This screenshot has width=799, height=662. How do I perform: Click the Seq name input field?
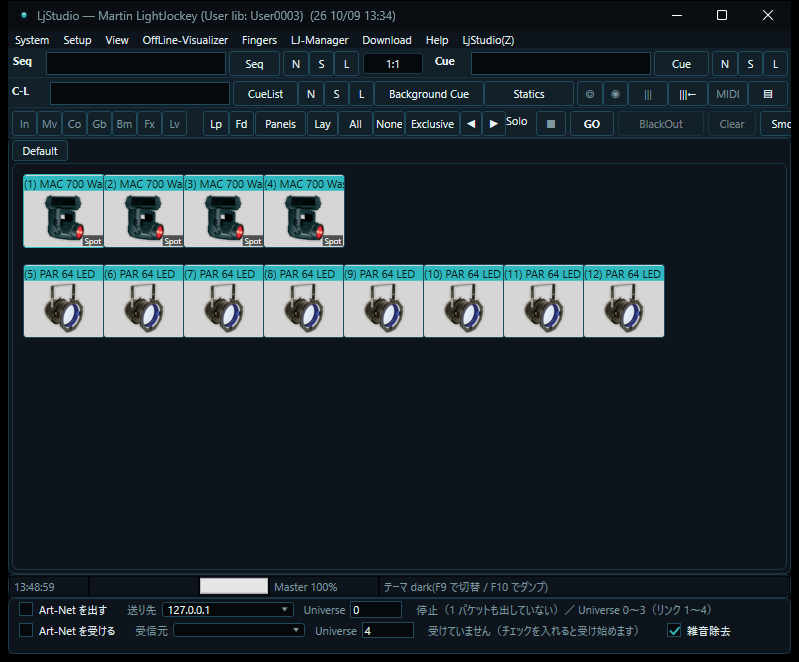(x=136, y=64)
